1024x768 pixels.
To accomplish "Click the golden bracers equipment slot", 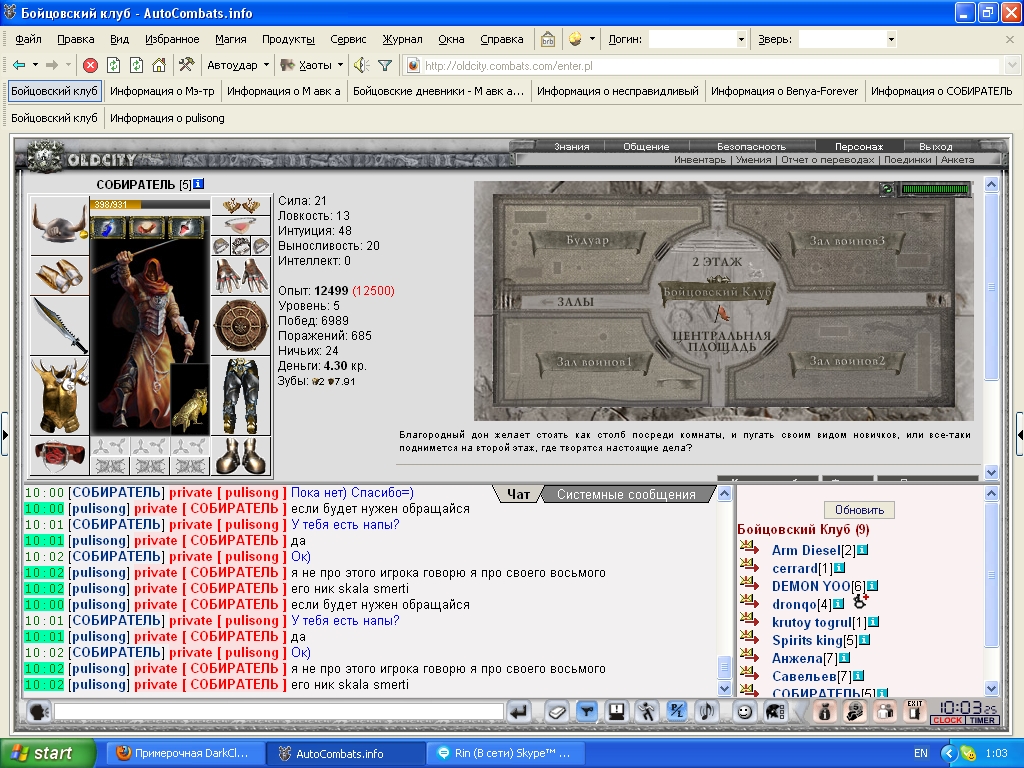I will click(x=59, y=275).
